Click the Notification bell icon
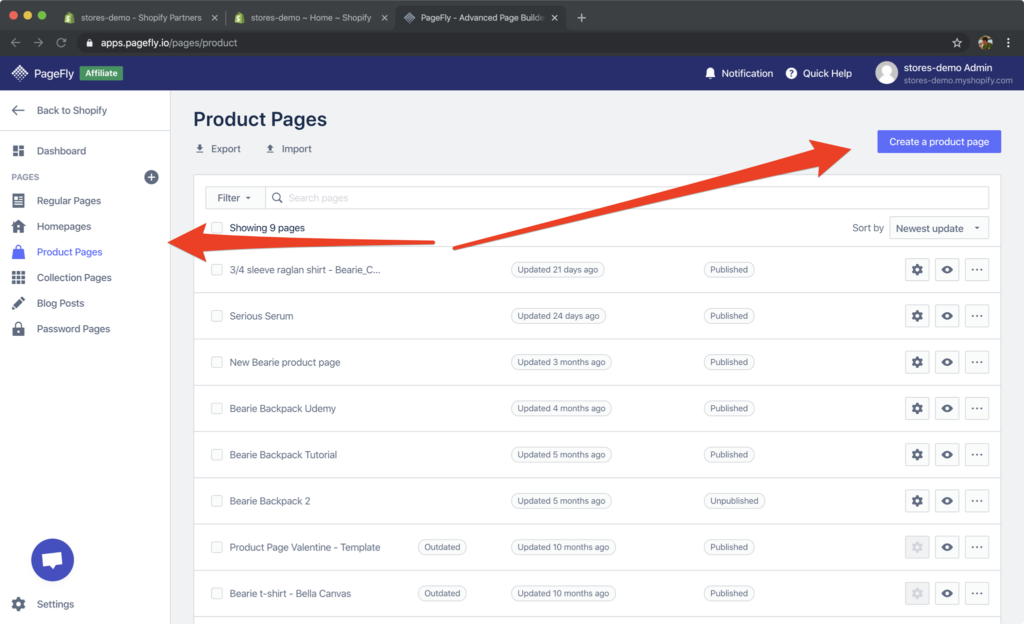 [x=711, y=73]
